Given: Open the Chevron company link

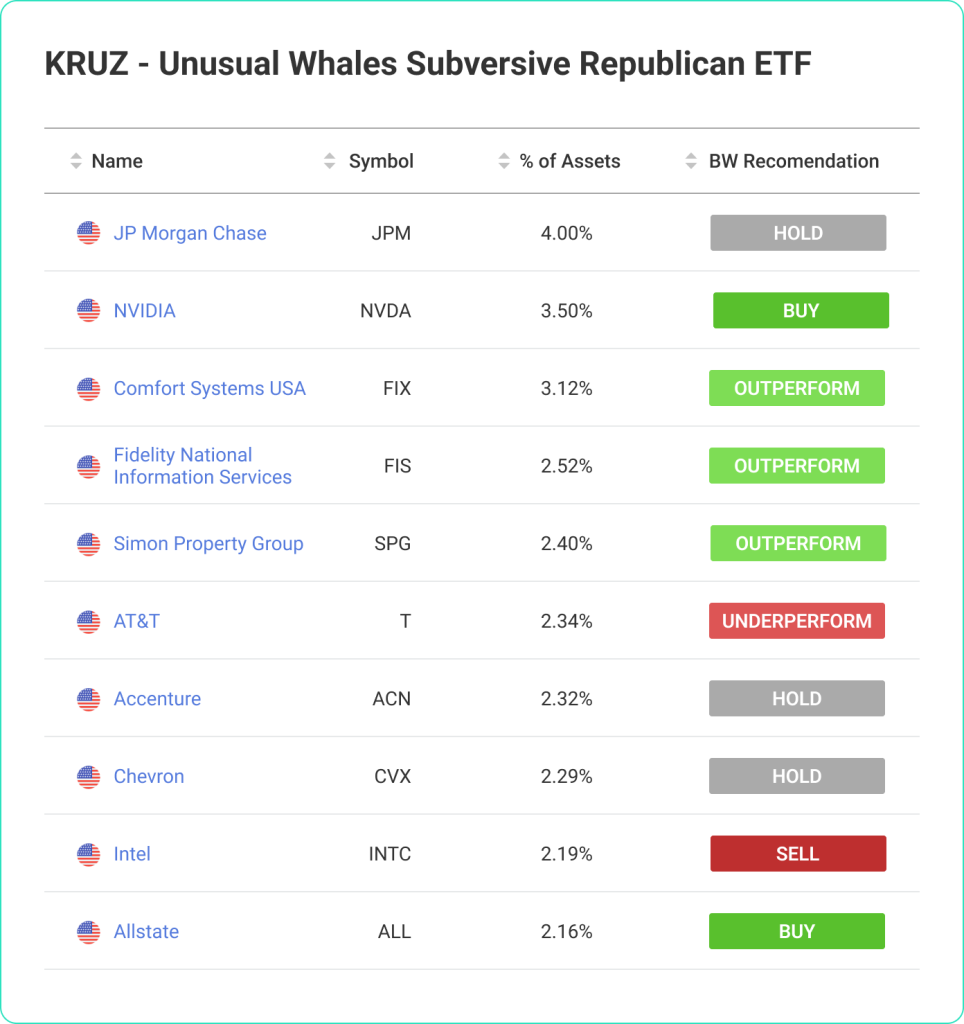Looking at the screenshot, I should pos(149,776).
